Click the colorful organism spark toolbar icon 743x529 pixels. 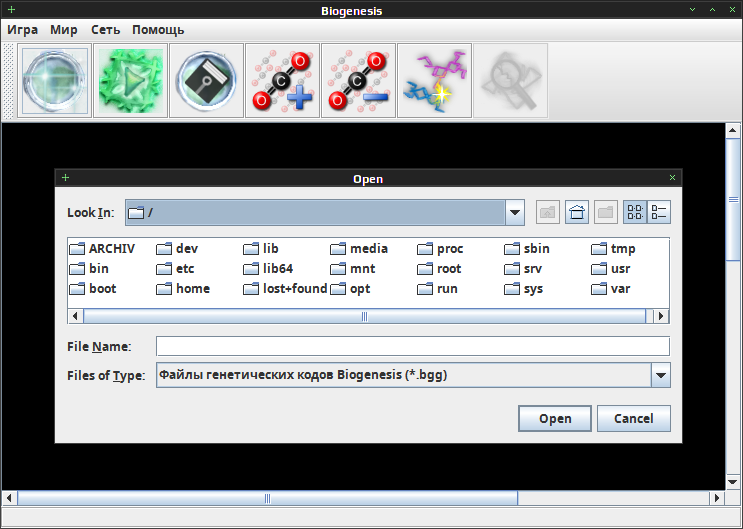435,80
